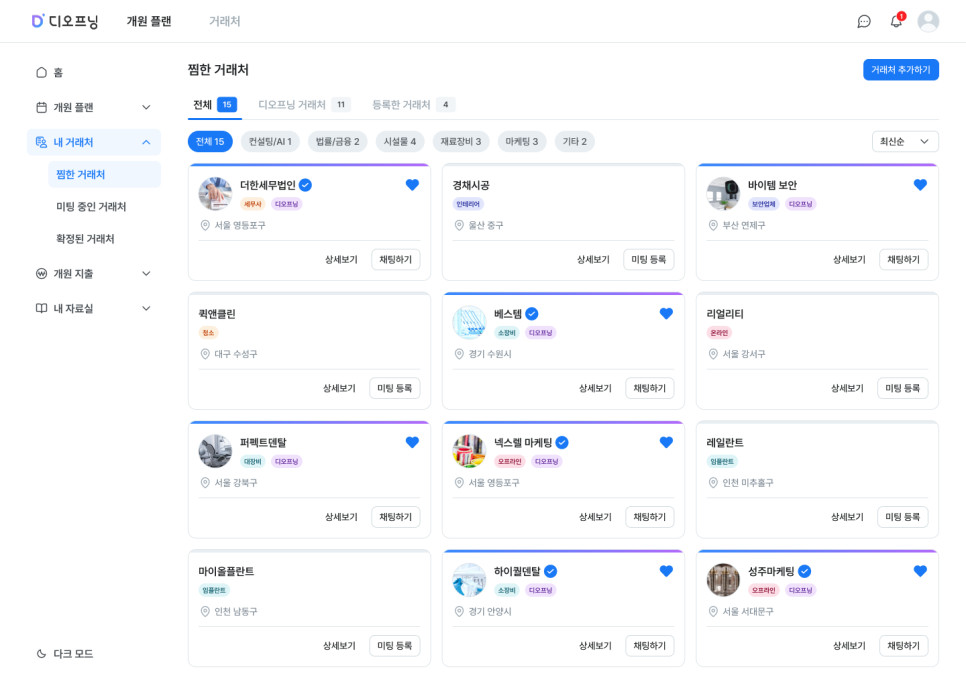Click 채팅하기 on 더한세무법인 card
Screen dimensions: 966x694
coord(396,259)
